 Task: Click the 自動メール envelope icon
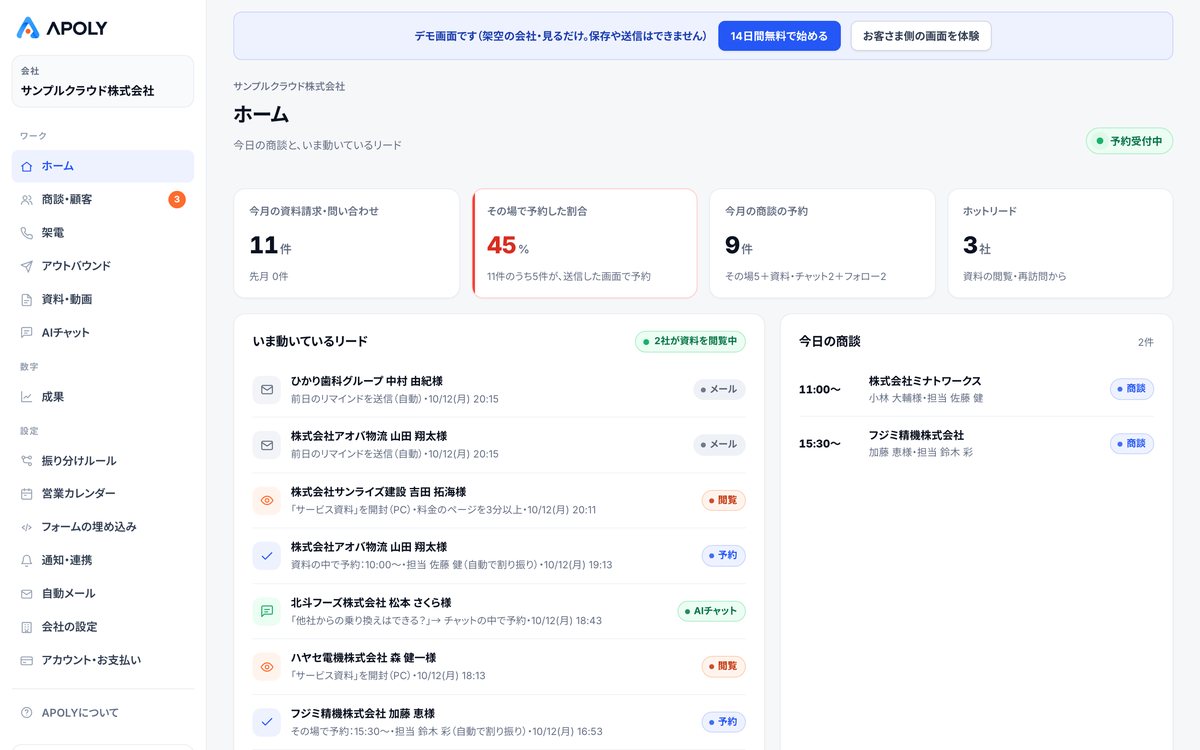[27, 594]
